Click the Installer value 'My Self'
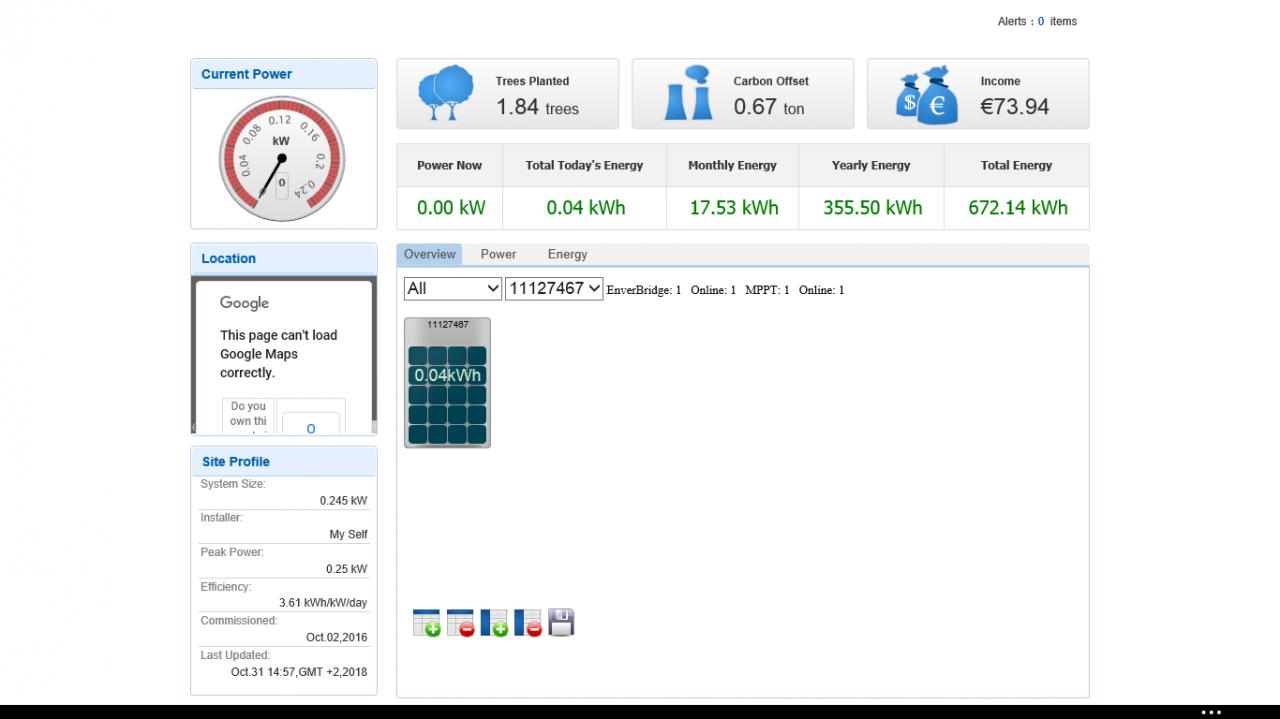The image size is (1280, 719). coord(348,534)
